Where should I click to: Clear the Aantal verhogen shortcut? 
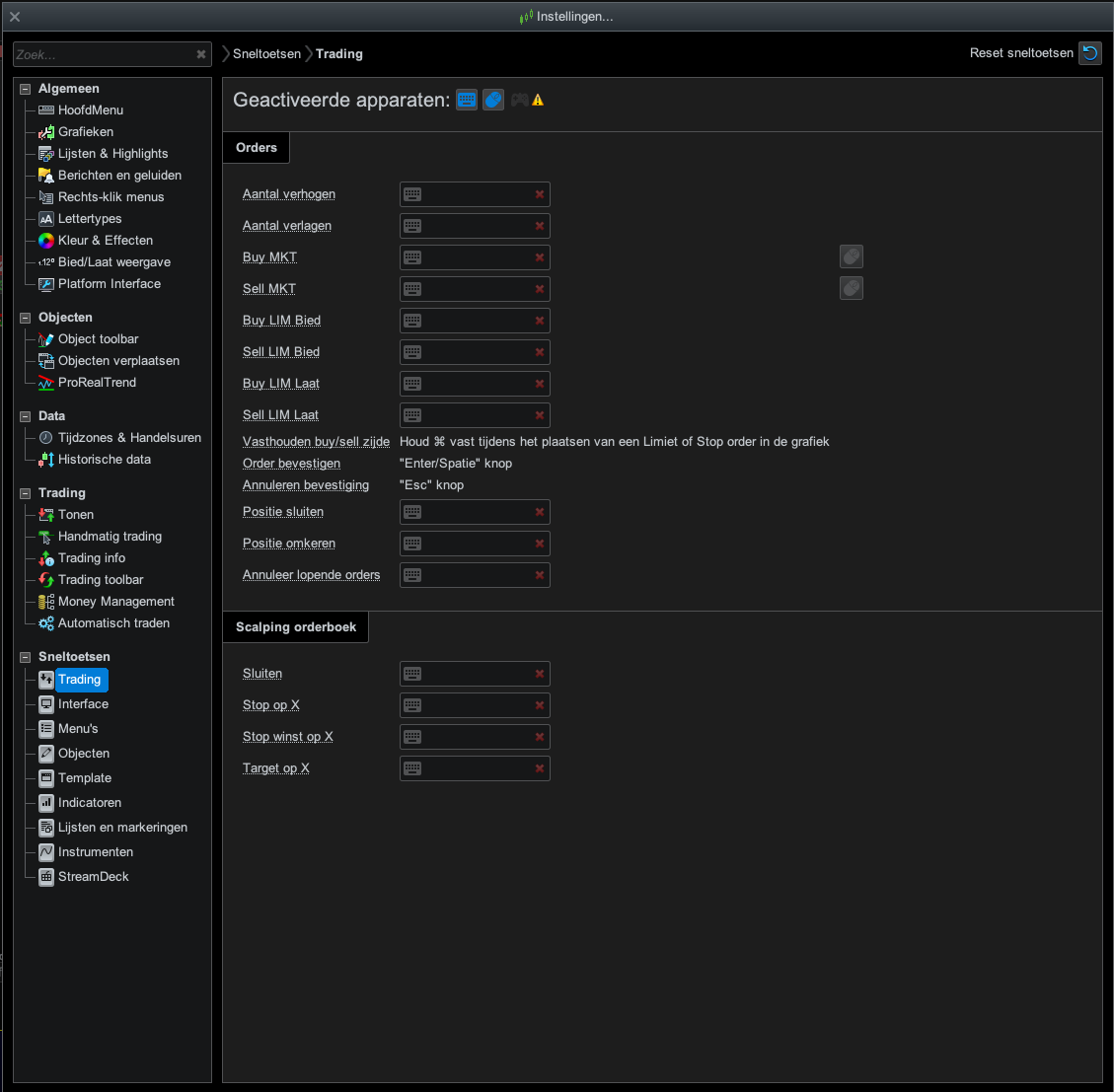click(x=540, y=194)
